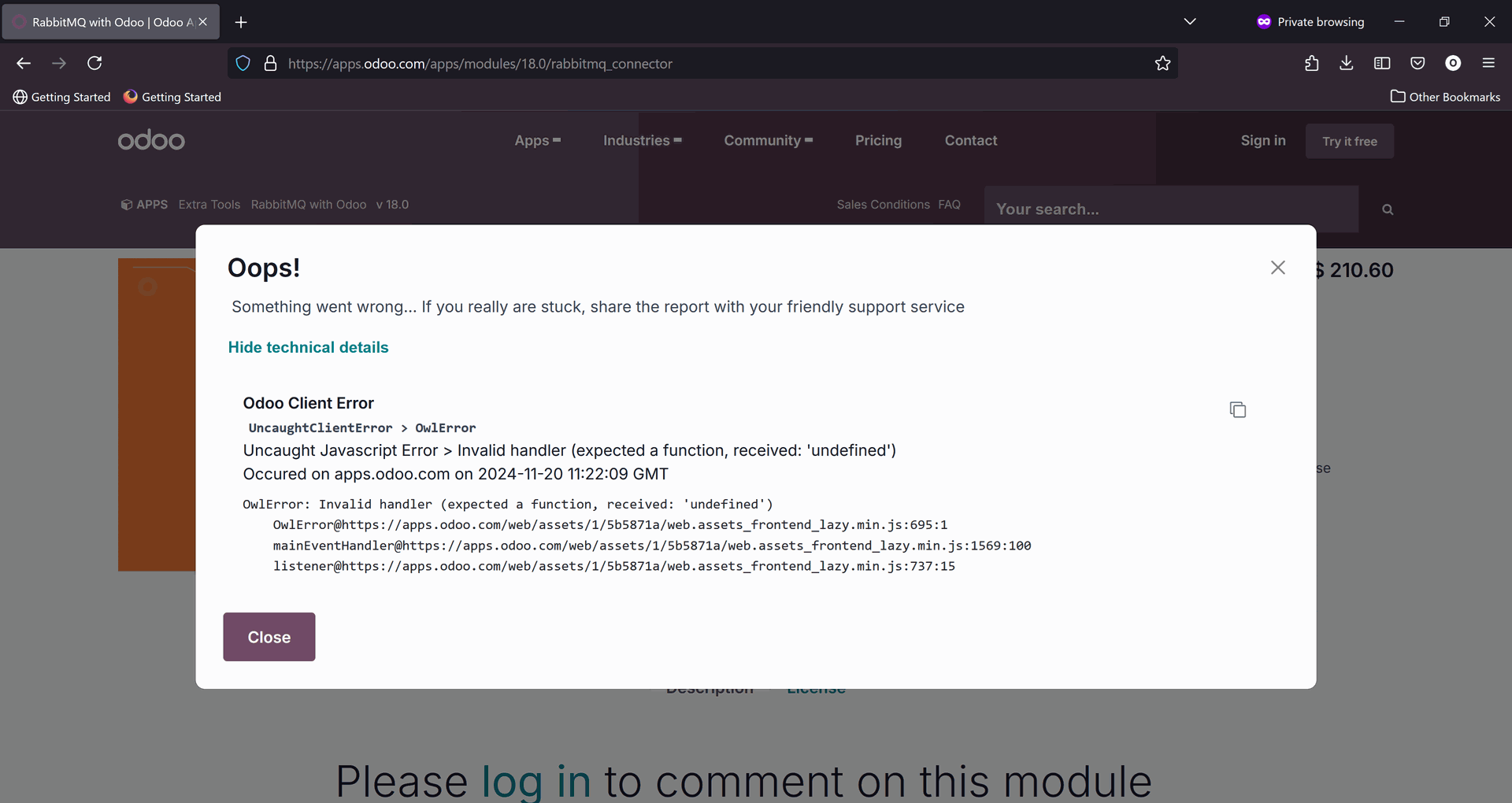This screenshot has width=1512, height=803.
Task: Click the listener@ stack trace line
Action: (613, 566)
